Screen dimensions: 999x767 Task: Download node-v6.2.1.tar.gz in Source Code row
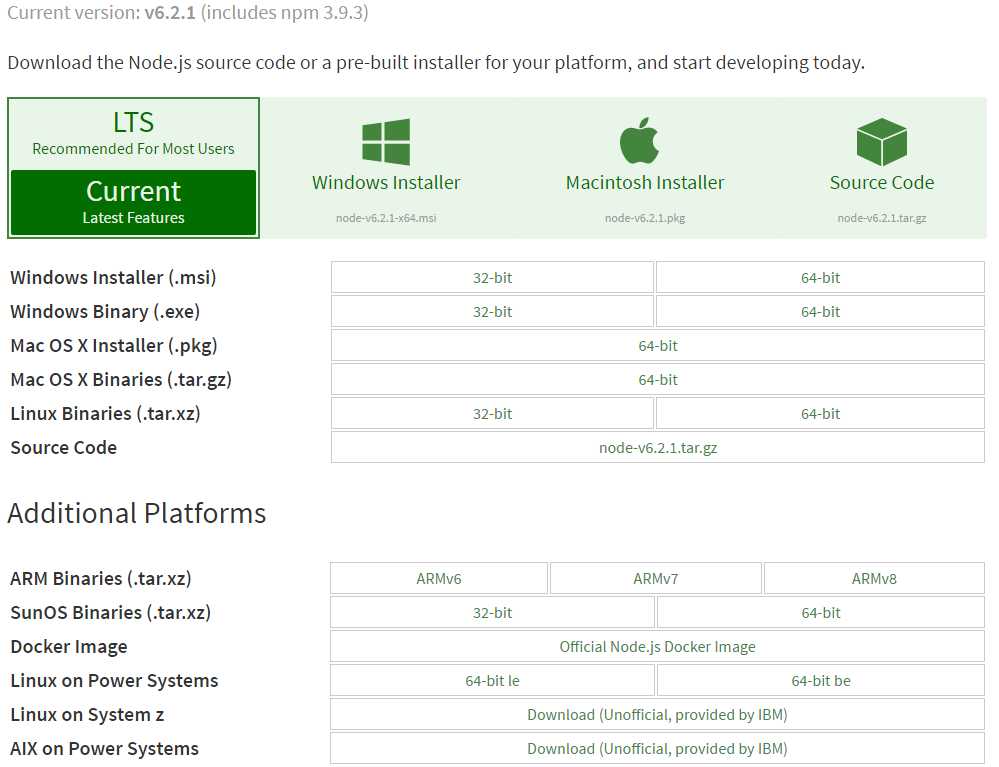(658, 448)
